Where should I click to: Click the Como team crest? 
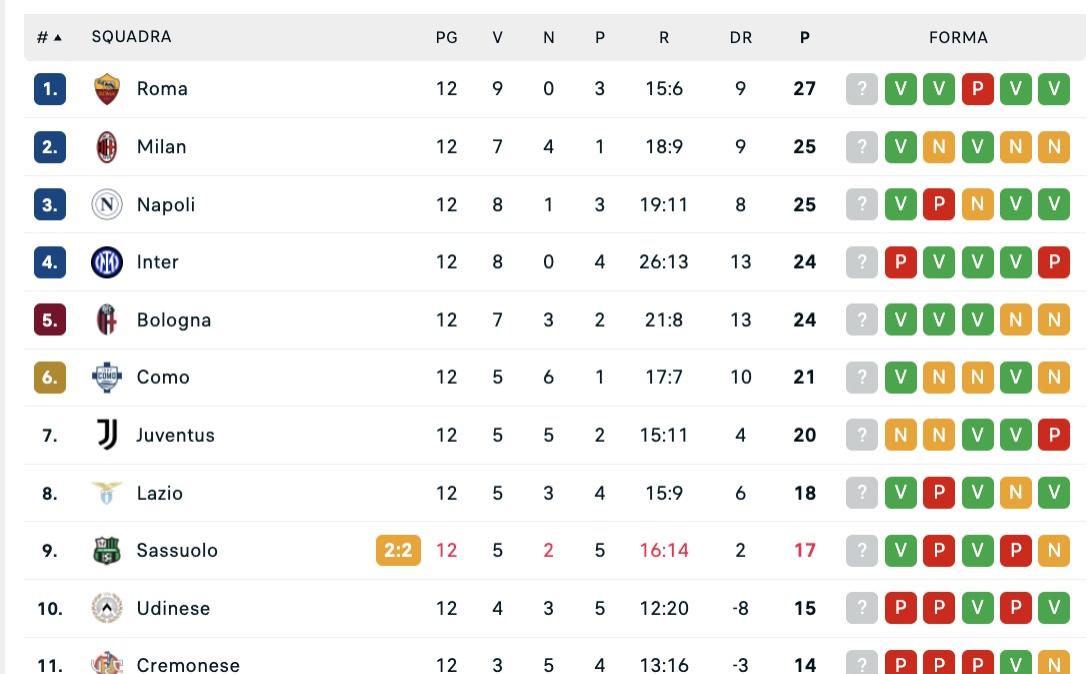[x=107, y=377]
